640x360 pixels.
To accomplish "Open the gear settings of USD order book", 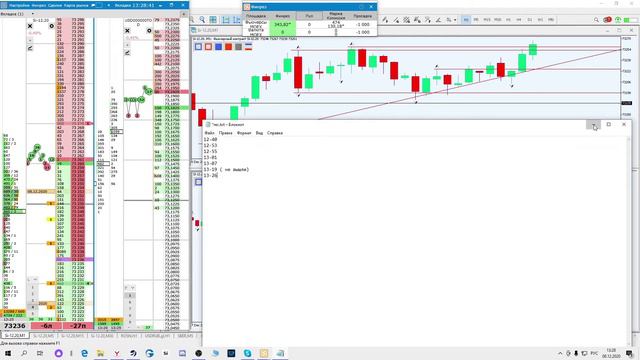I will click(149, 31).
